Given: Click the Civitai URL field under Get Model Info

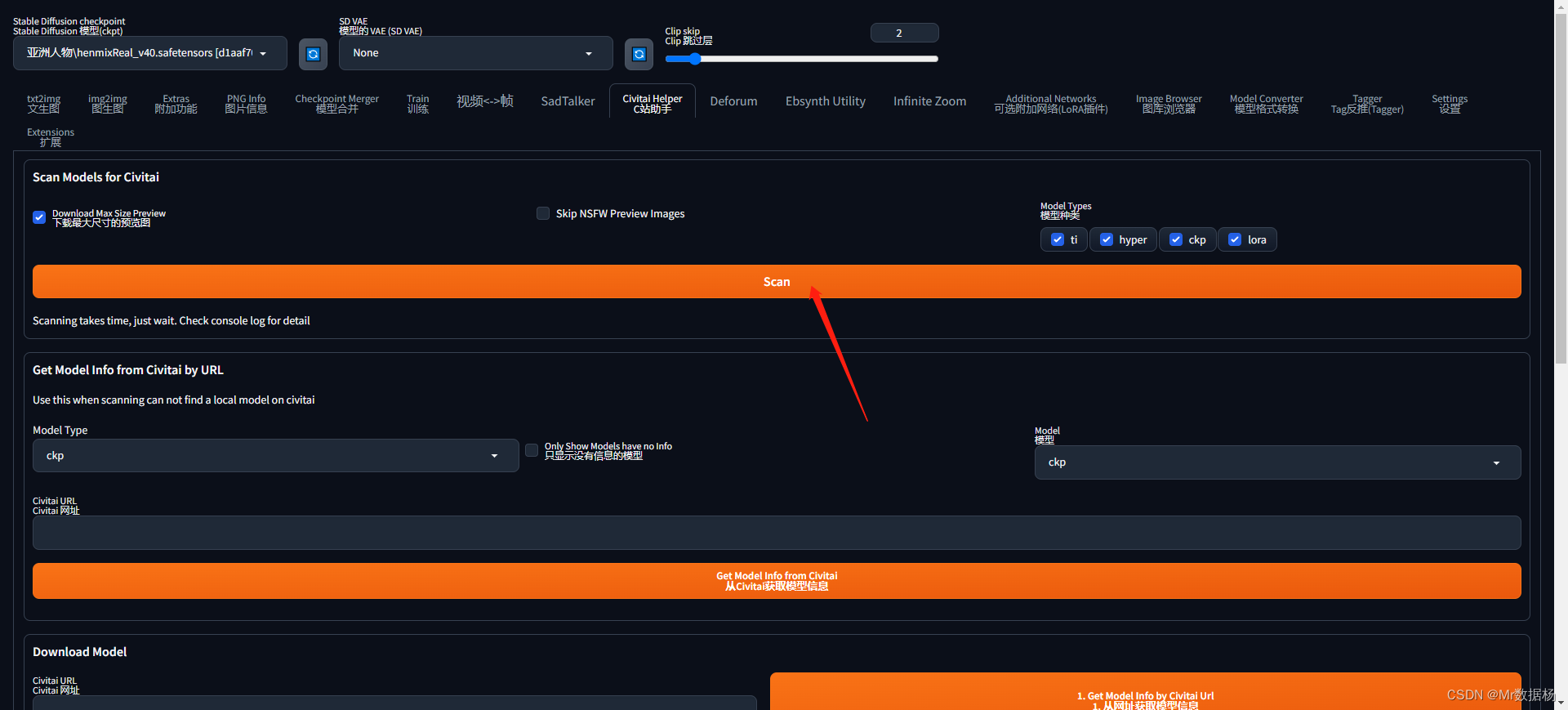Looking at the screenshot, I should [x=777, y=533].
